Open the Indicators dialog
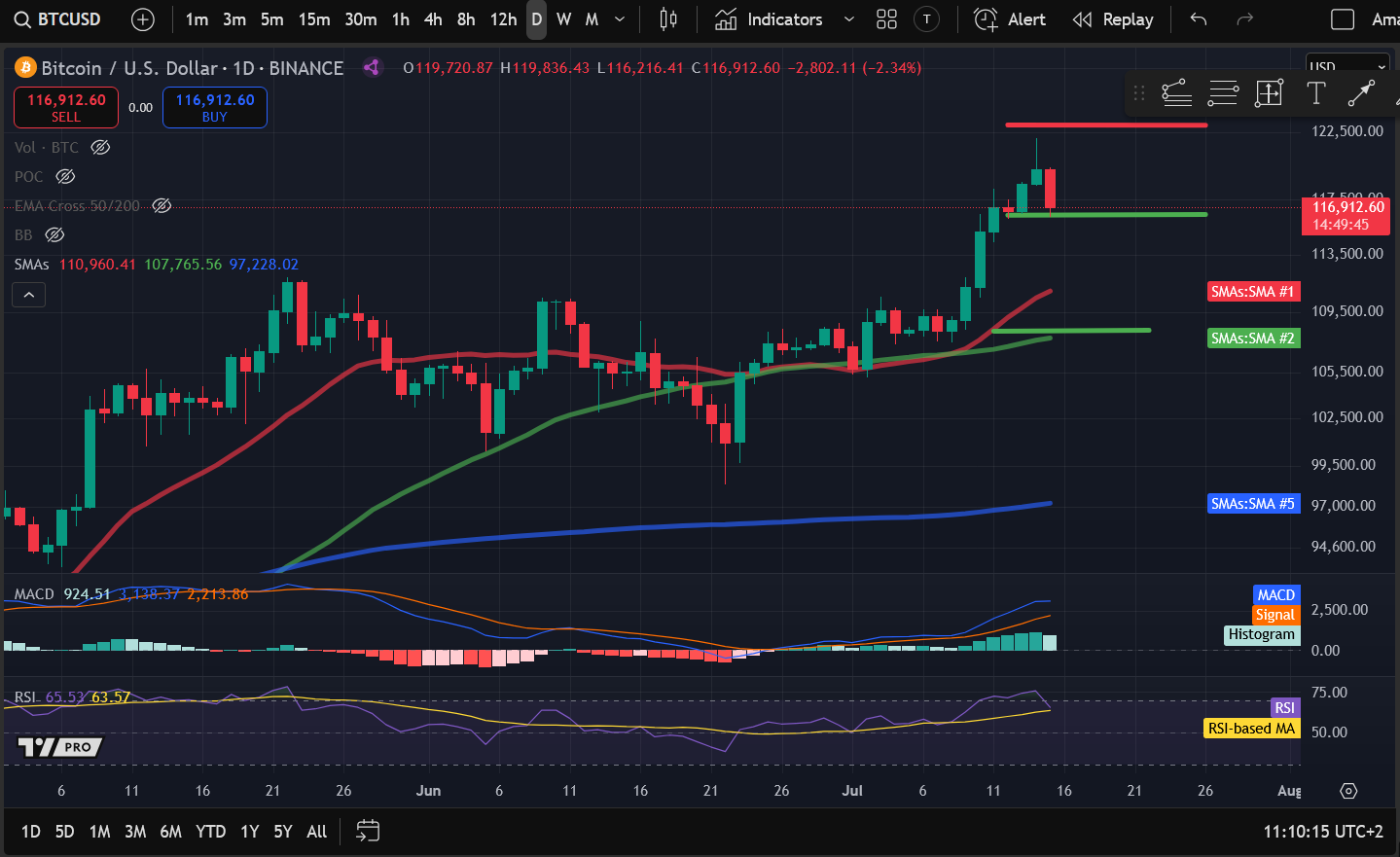The image size is (1400, 857). pos(769,19)
